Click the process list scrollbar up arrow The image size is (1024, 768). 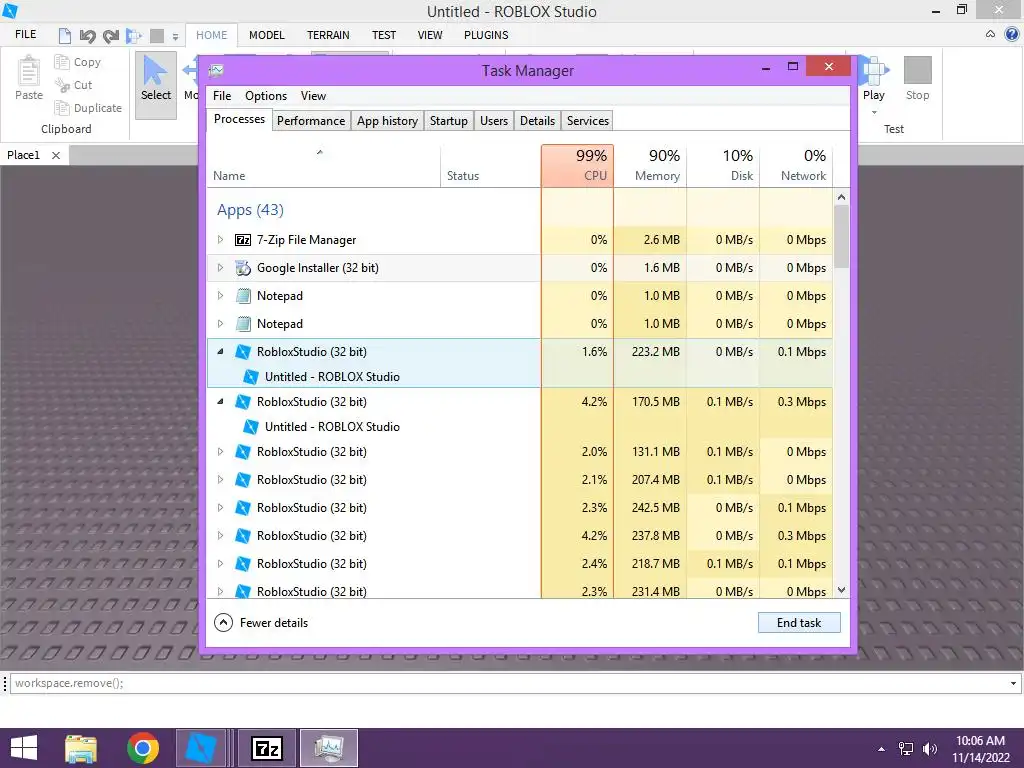(841, 197)
